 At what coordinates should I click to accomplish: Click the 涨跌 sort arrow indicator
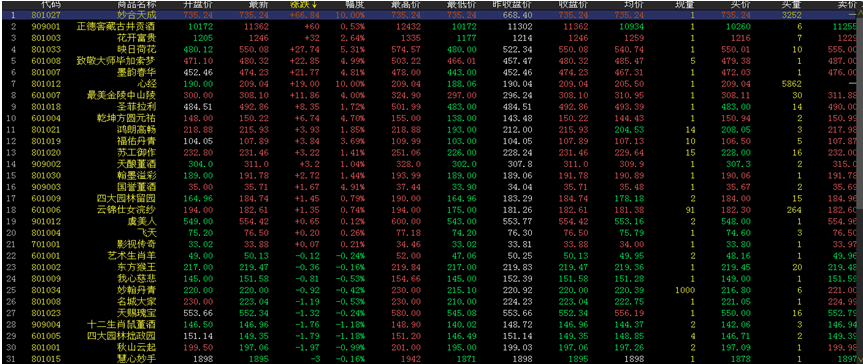pyautogui.click(x=314, y=4)
